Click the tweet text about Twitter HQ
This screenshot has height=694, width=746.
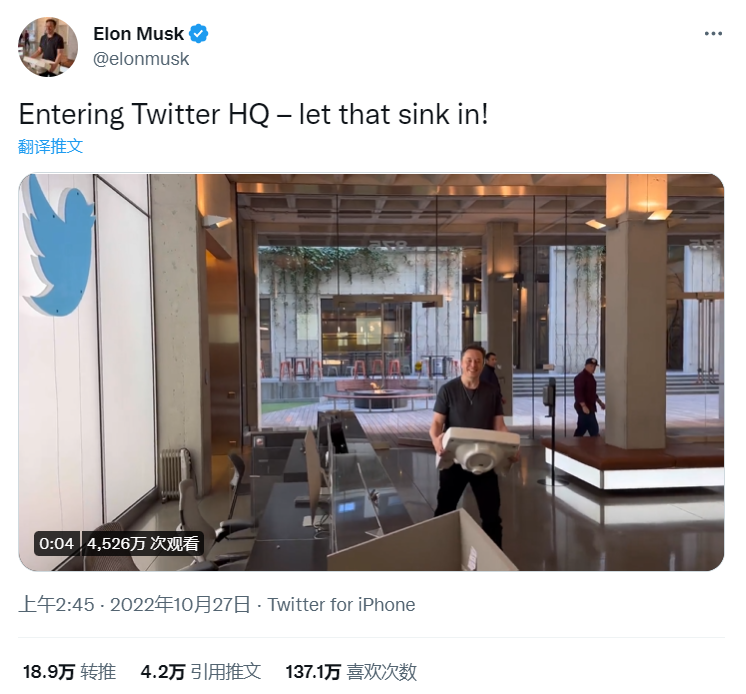point(253,114)
